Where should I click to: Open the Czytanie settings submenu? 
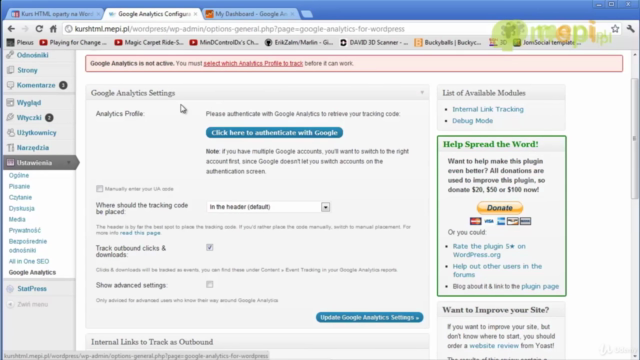(20, 197)
